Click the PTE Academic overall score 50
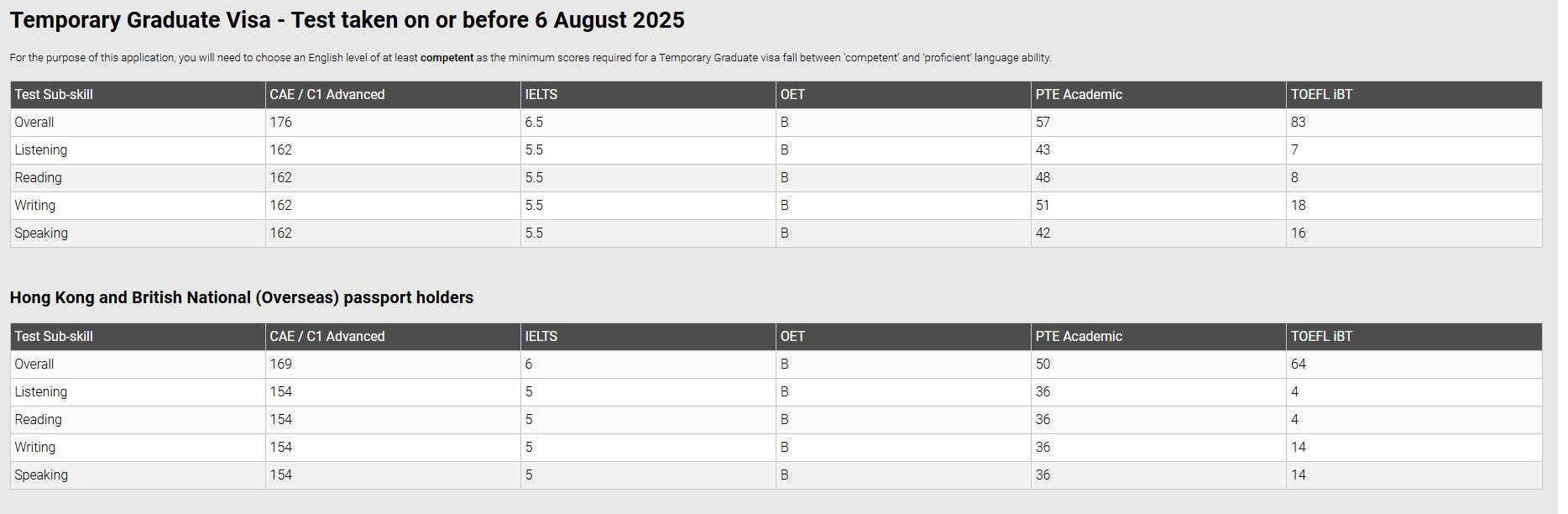The image size is (1568, 514). coord(1043,365)
